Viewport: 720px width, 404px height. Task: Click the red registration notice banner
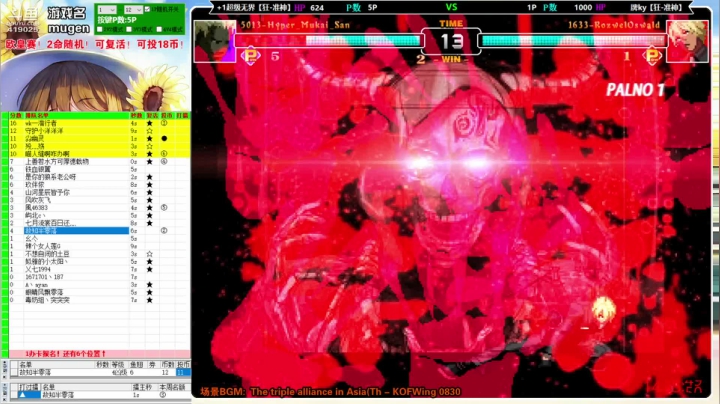99,354
